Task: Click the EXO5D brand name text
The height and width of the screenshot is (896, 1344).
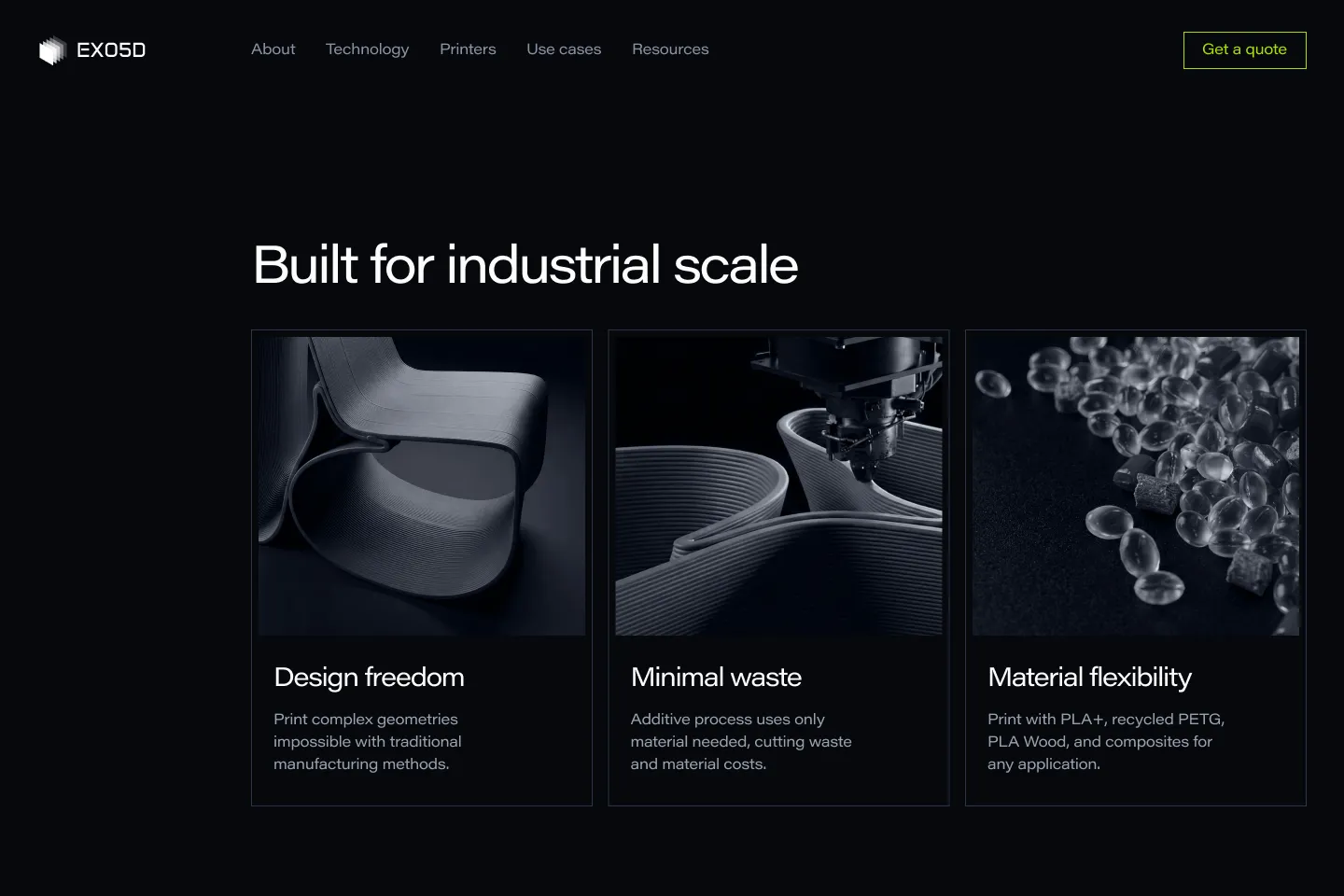Action: 111,50
